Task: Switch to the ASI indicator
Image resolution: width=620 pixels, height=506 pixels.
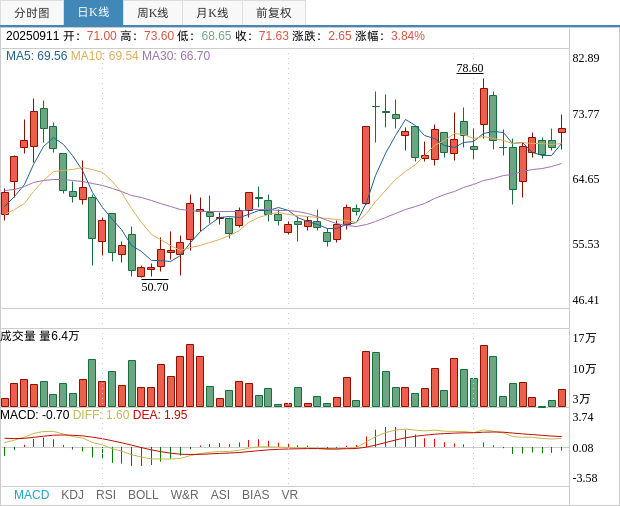Action: [x=220, y=495]
